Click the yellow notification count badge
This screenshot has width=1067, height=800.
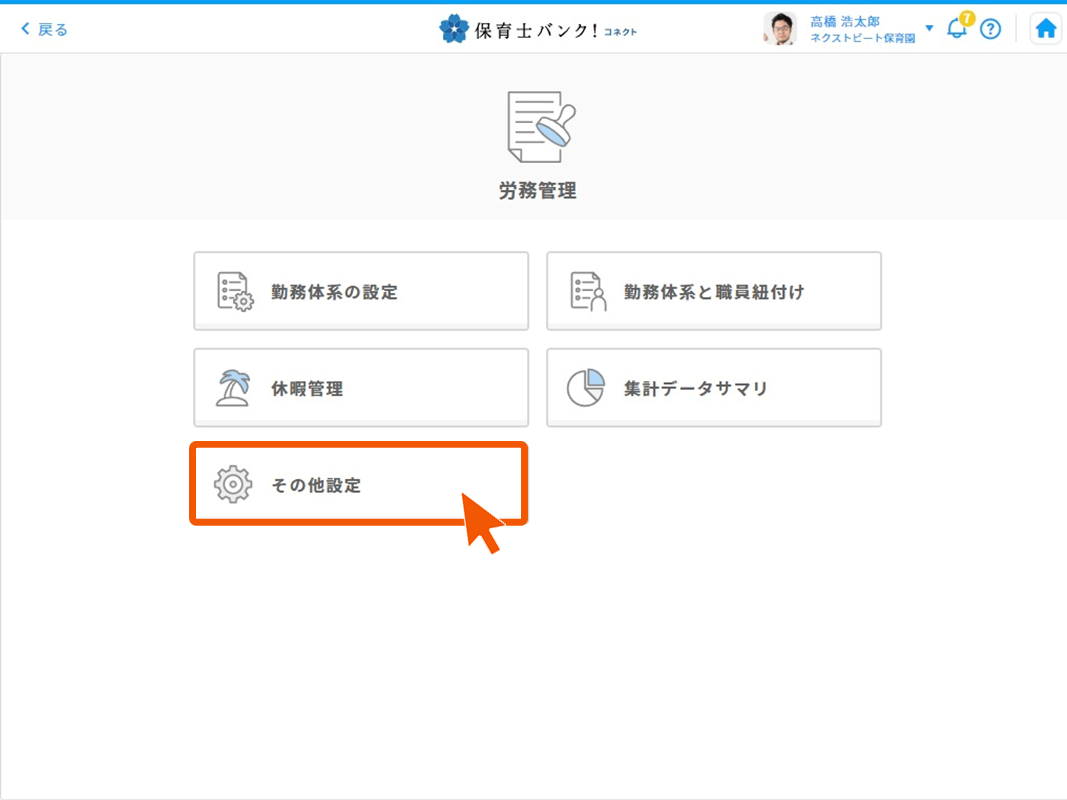(966, 18)
